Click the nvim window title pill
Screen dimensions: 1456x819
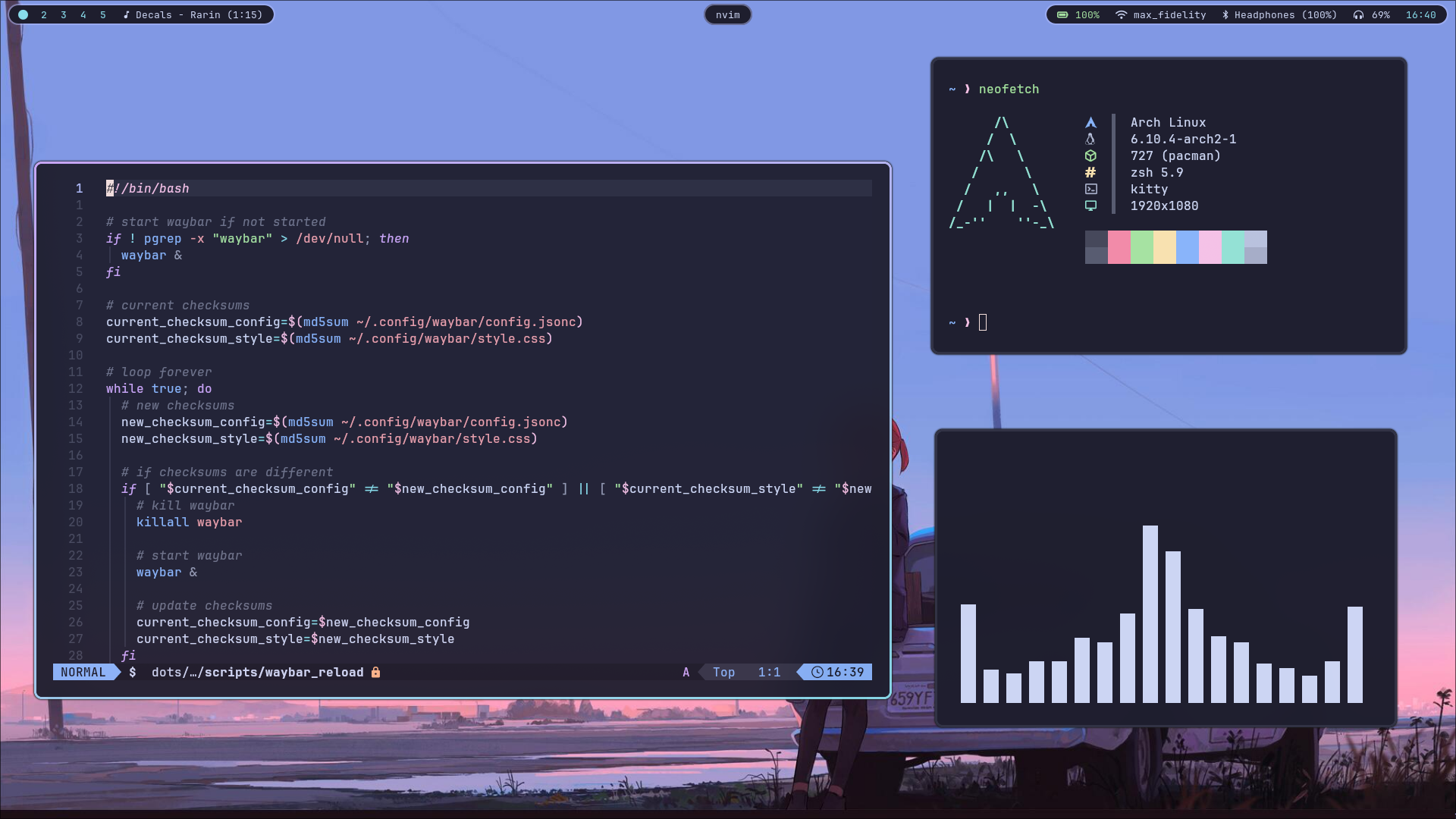(x=727, y=14)
